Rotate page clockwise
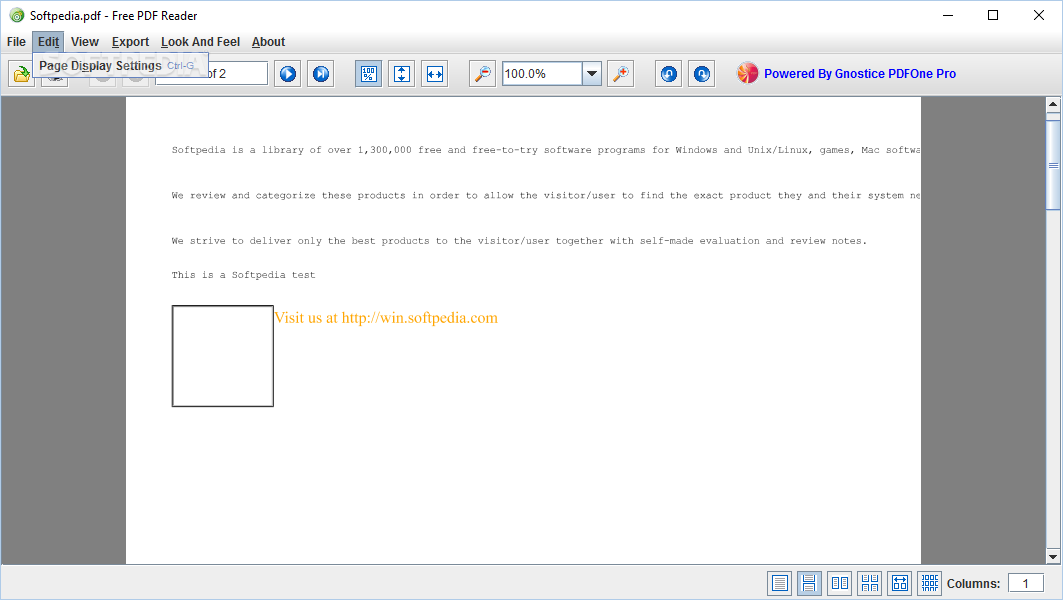1063x600 pixels. click(702, 74)
